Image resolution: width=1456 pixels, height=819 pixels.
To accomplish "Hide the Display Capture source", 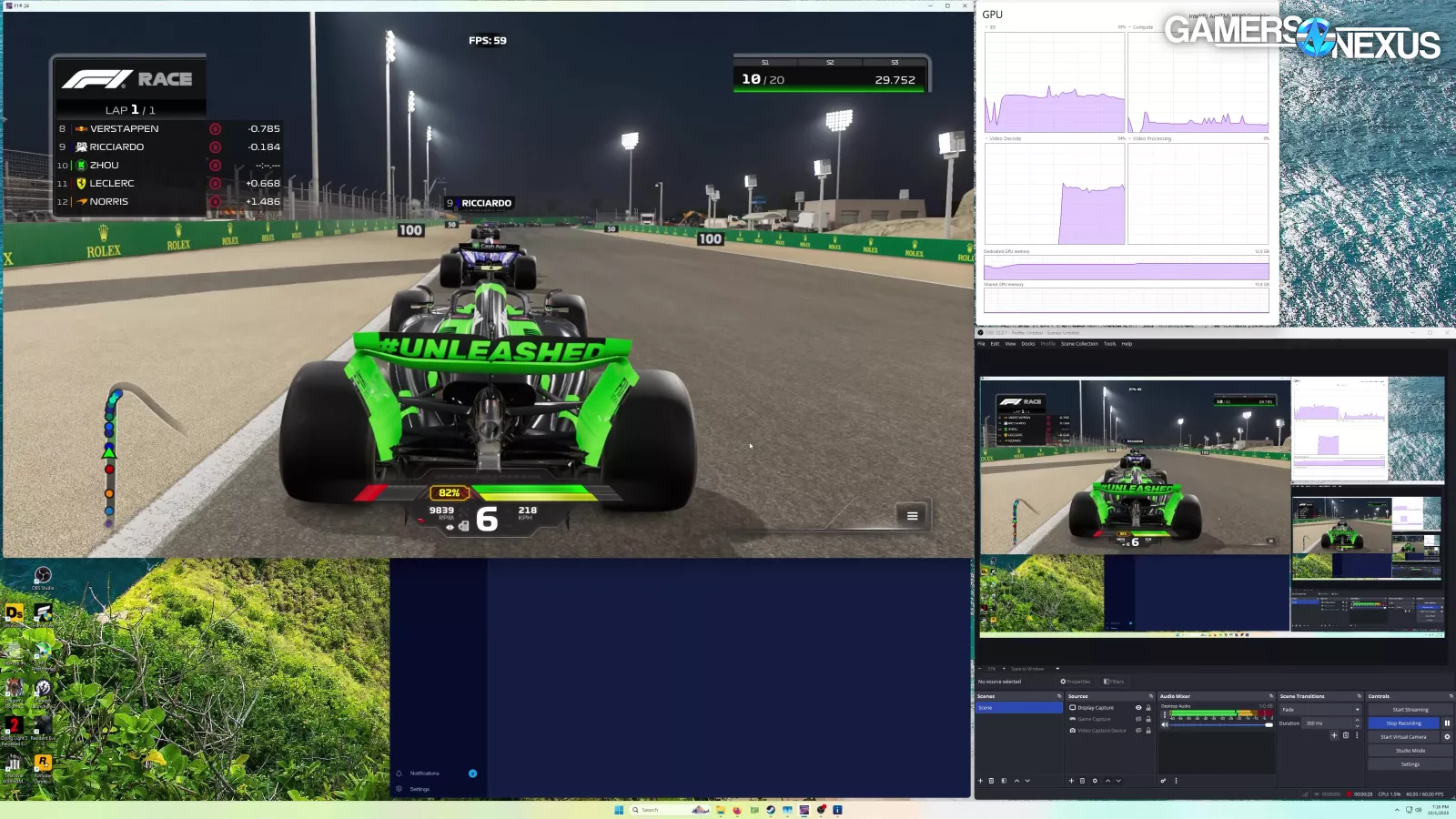I will tap(1137, 707).
